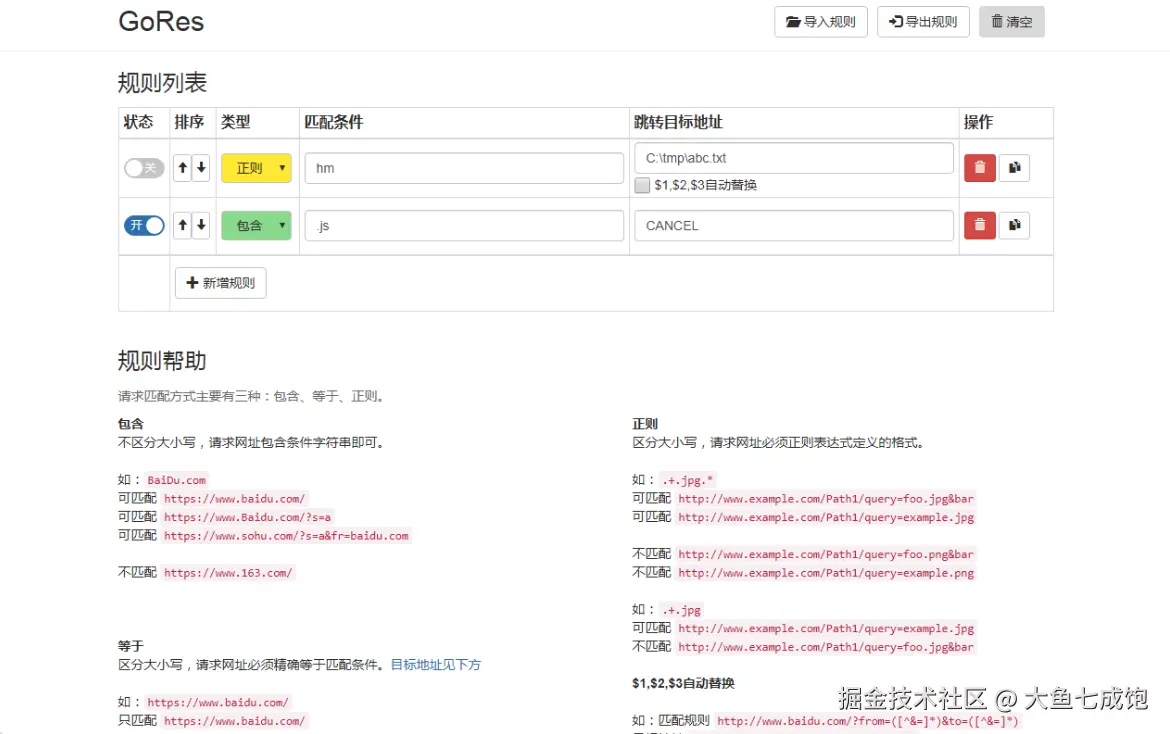The image size is (1170, 734).
Task: Click the 清空 clear all button
Action: pos(1012,22)
